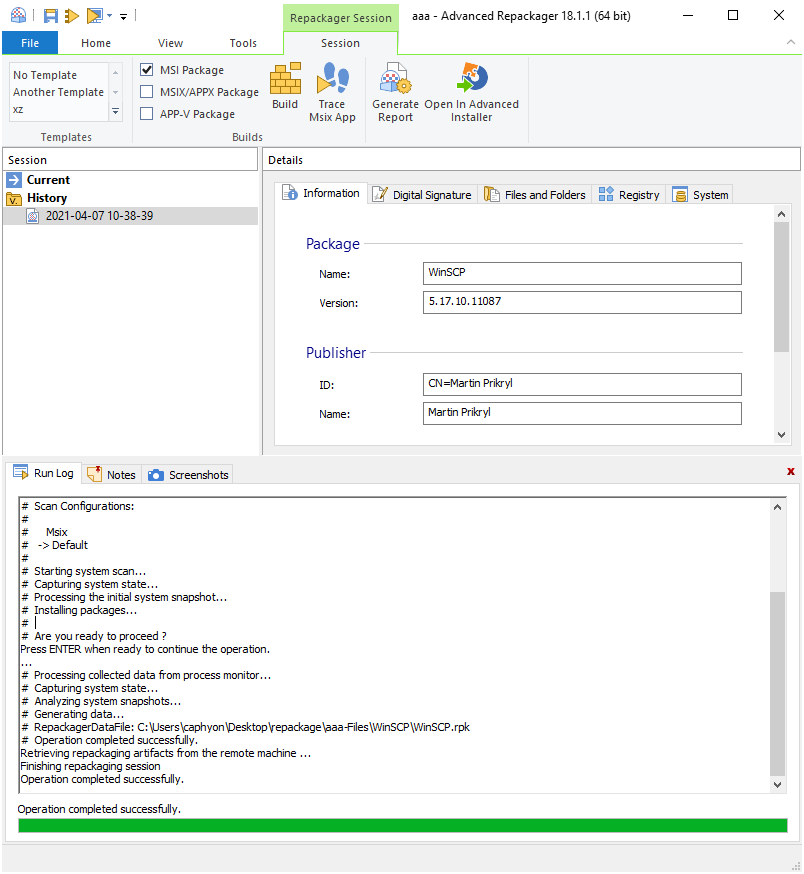Launch Trace Msix App
Viewport: 804px width, 874px height.
coord(332,93)
